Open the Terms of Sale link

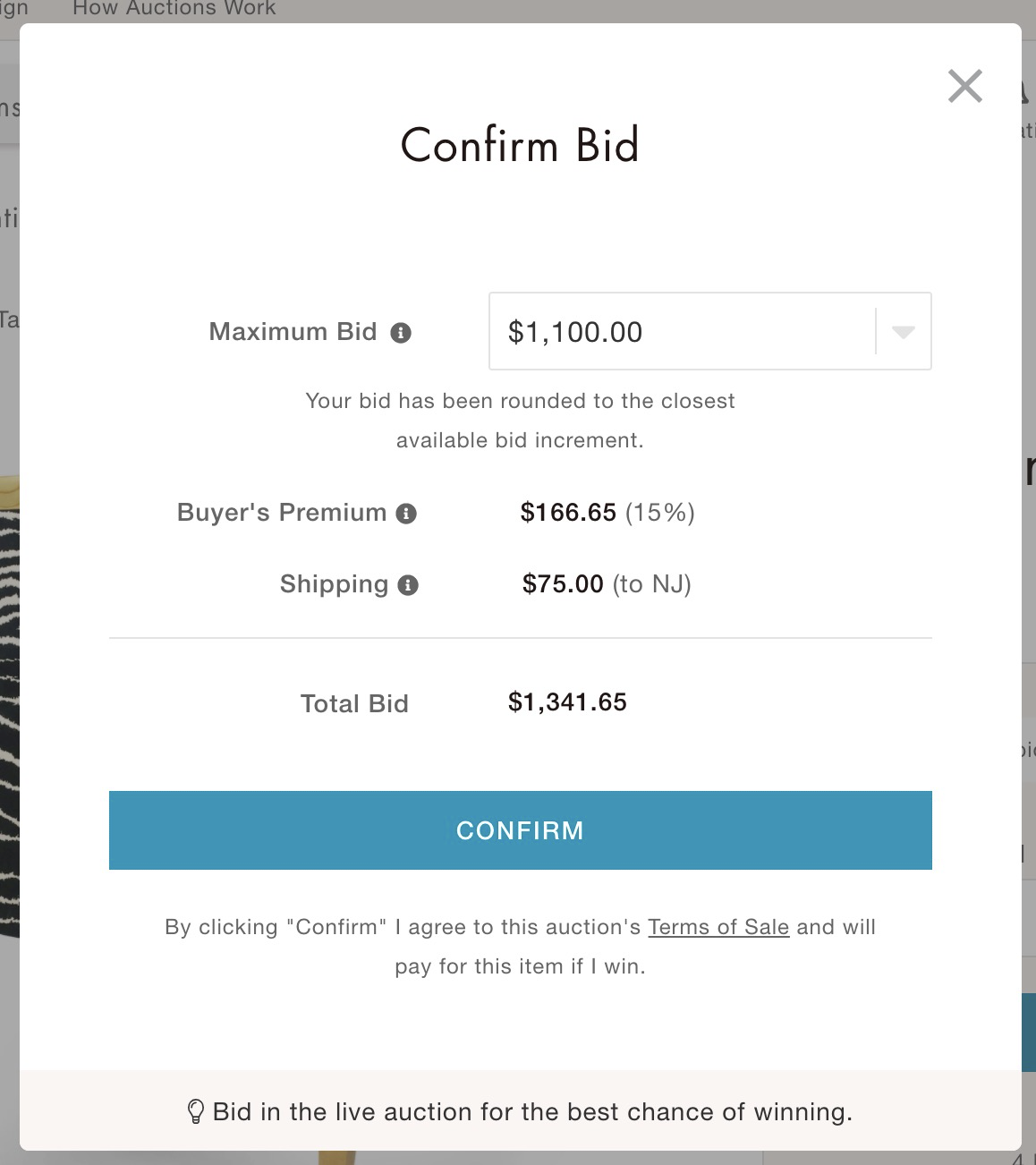pyautogui.click(x=718, y=927)
